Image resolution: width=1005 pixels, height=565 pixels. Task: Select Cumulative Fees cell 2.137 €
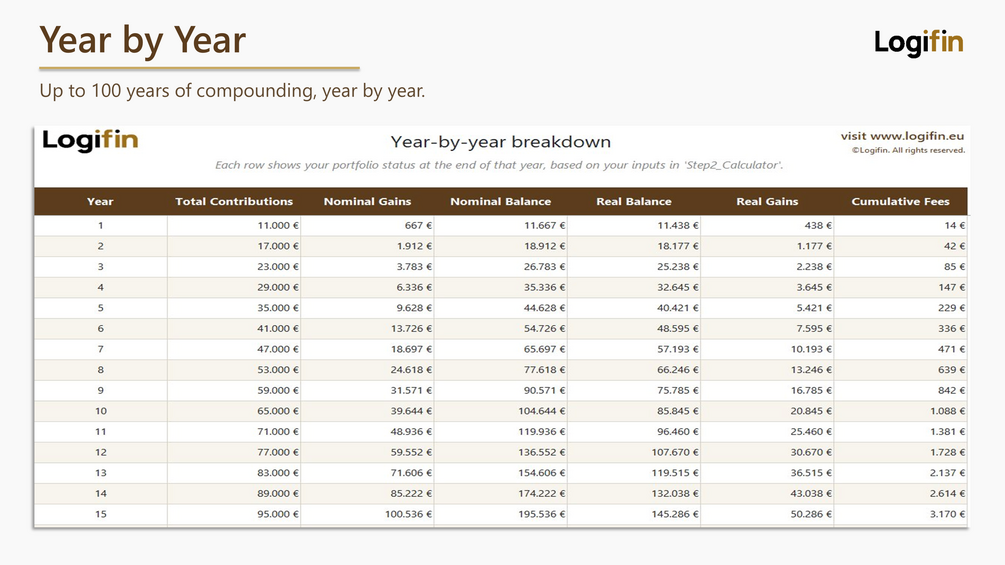901,473
